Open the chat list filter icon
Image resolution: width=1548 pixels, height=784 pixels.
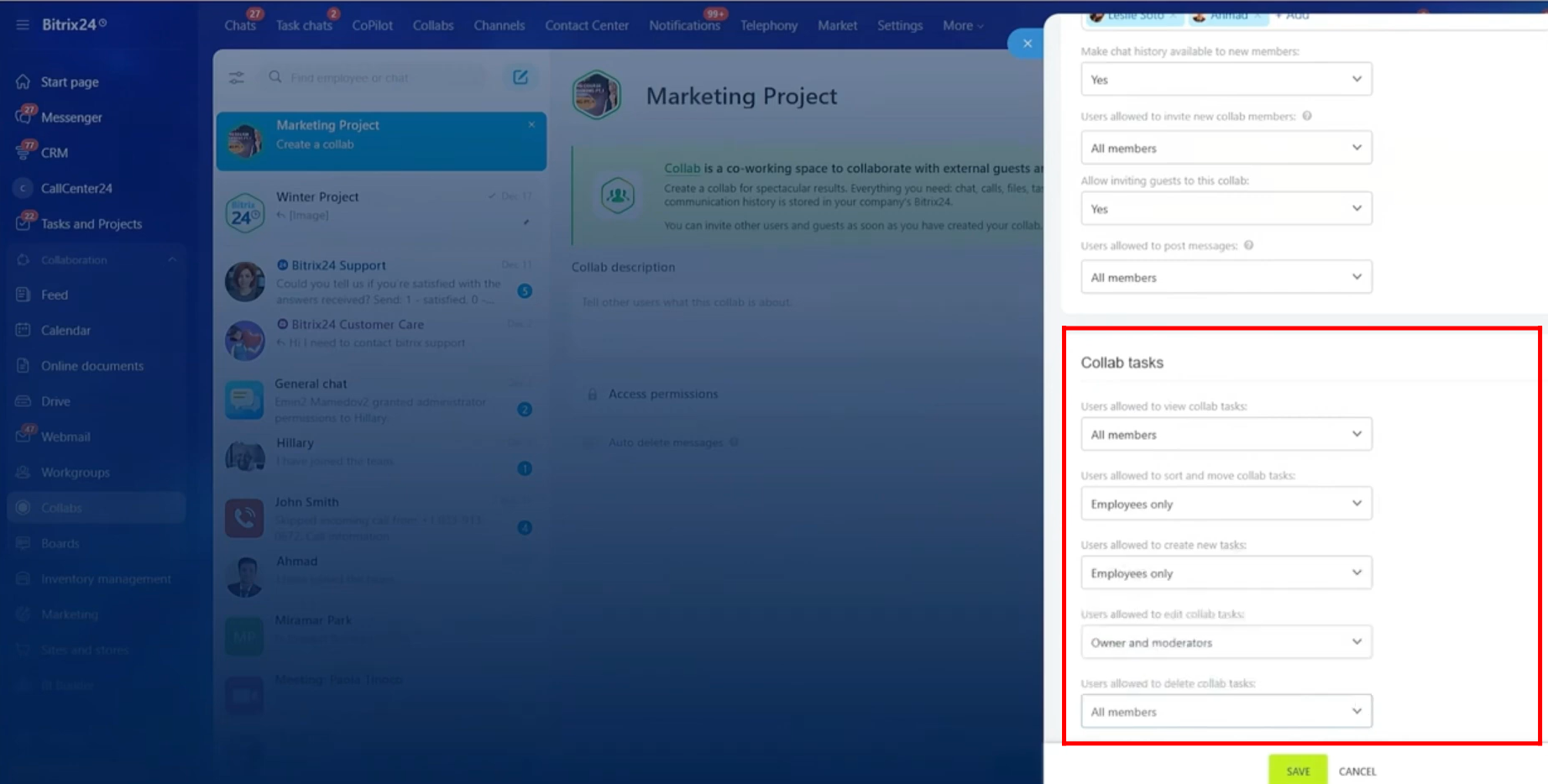[237, 77]
